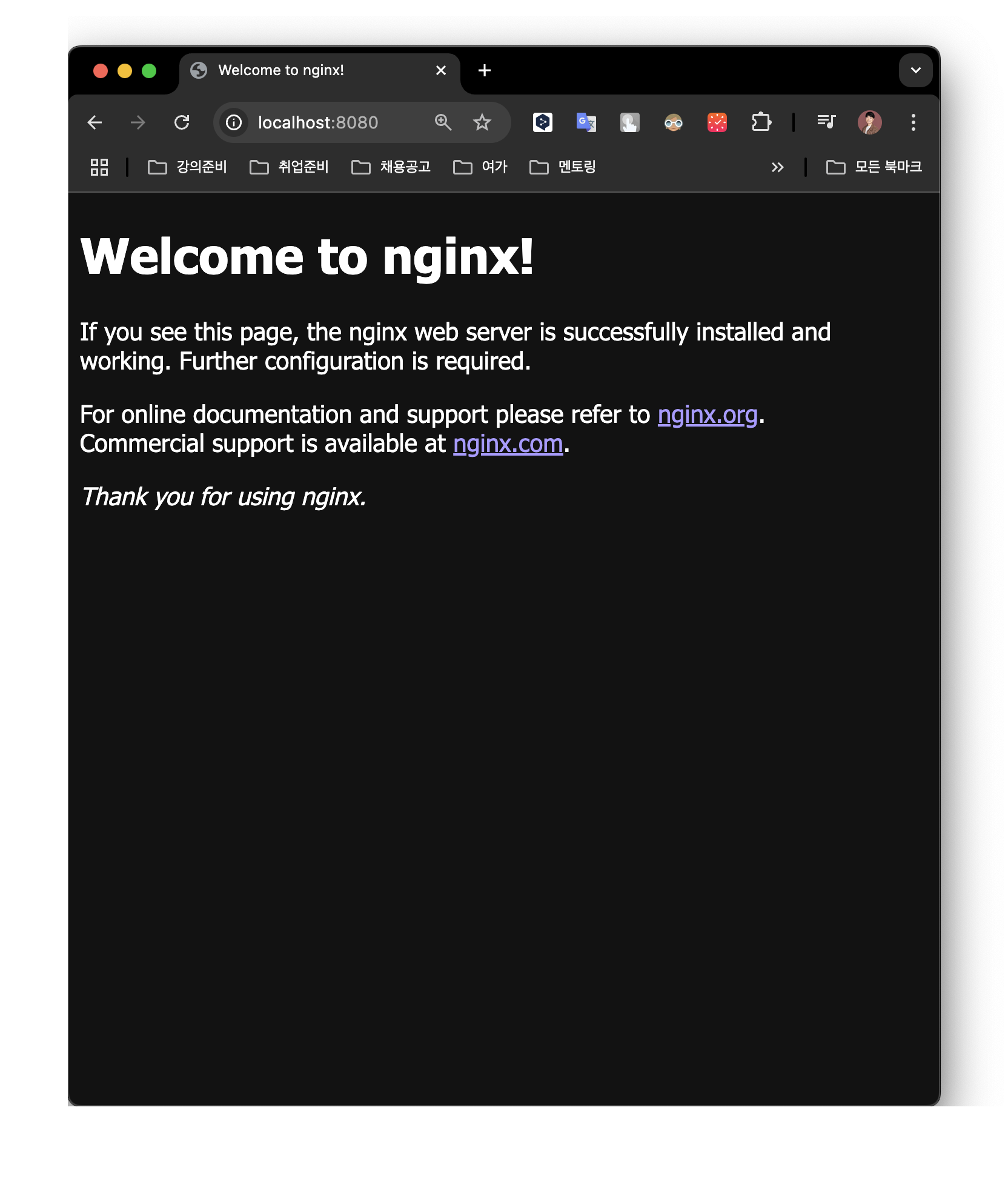Go forward using the forward arrow
The image size is (1008, 1196).
(138, 123)
